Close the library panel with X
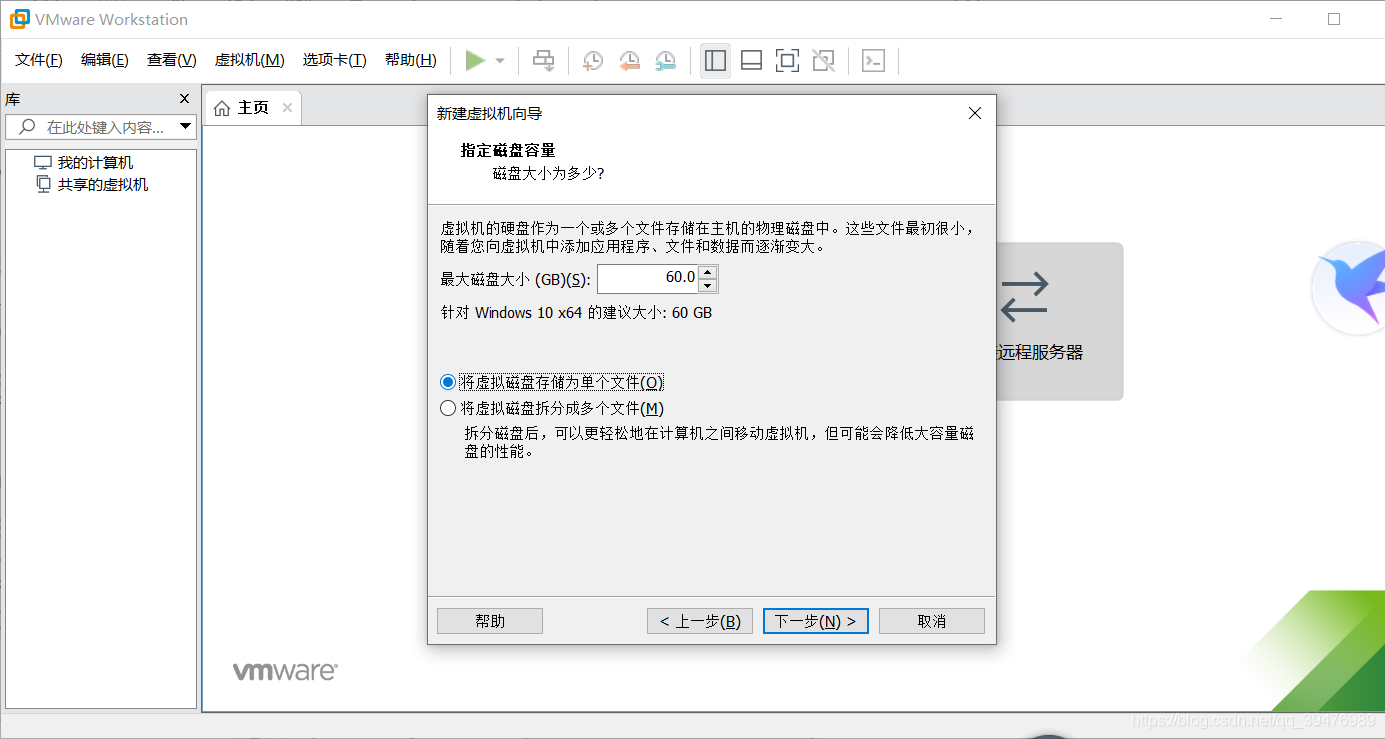The width and height of the screenshot is (1385, 739). 184,99
